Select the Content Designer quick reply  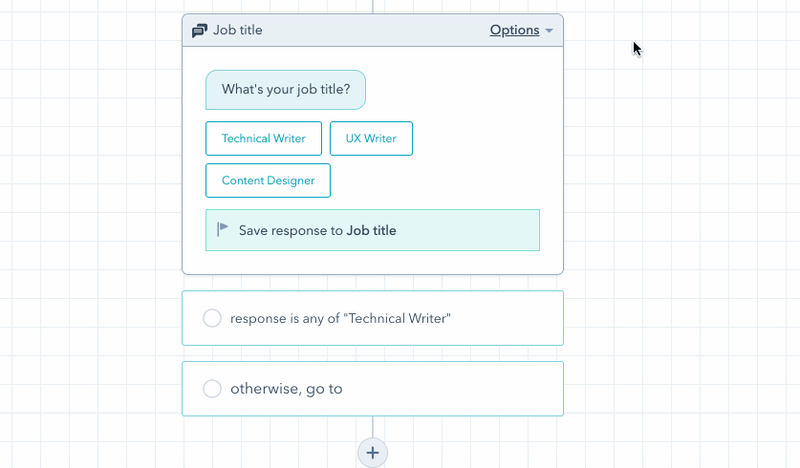268,181
